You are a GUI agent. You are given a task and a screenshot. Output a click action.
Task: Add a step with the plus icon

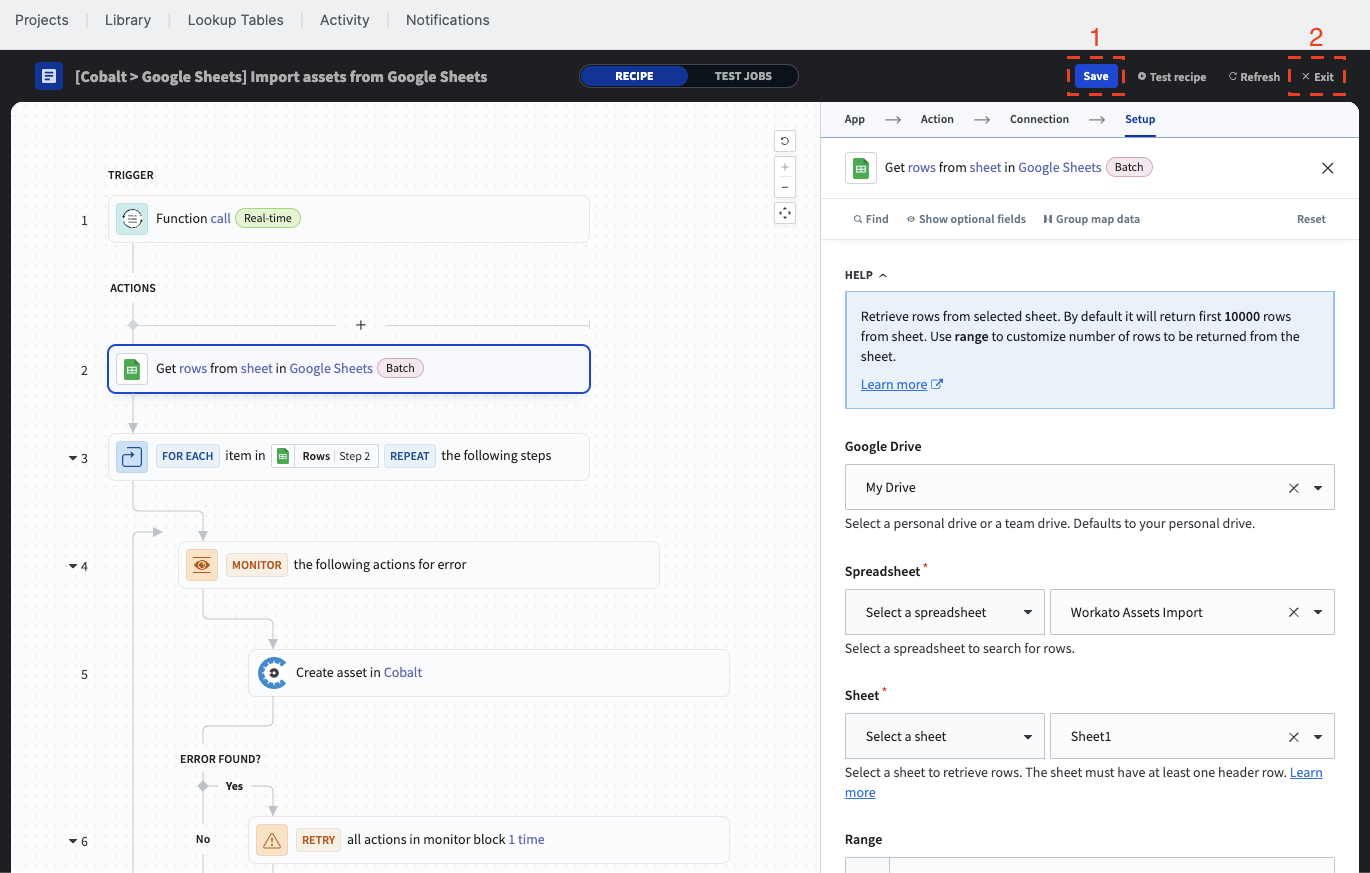click(x=361, y=325)
